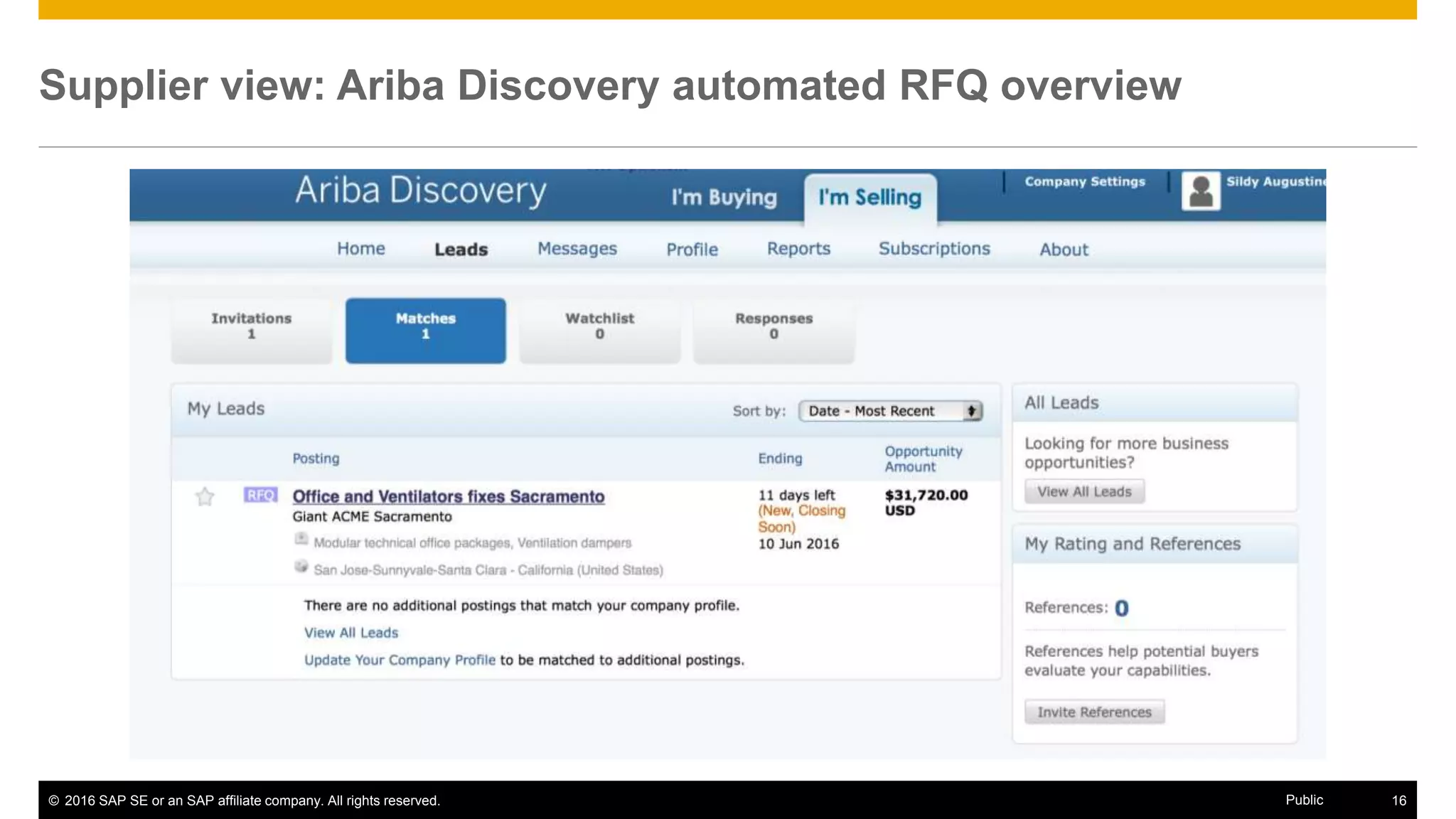Viewport: 1456px width, 819px height.
Task: Click the commodity icon beside Modular technical office packages
Action: 301,540
